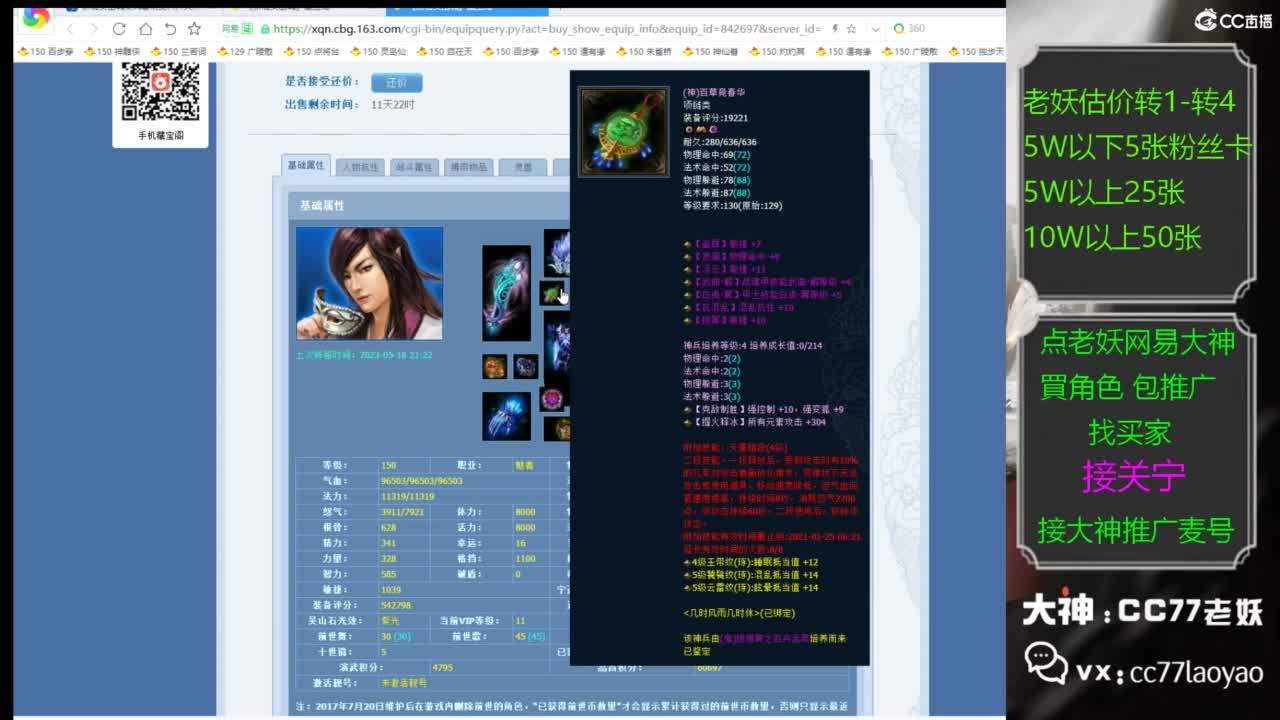
Task: Click the character portrait image
Action: tap(369, 283)
